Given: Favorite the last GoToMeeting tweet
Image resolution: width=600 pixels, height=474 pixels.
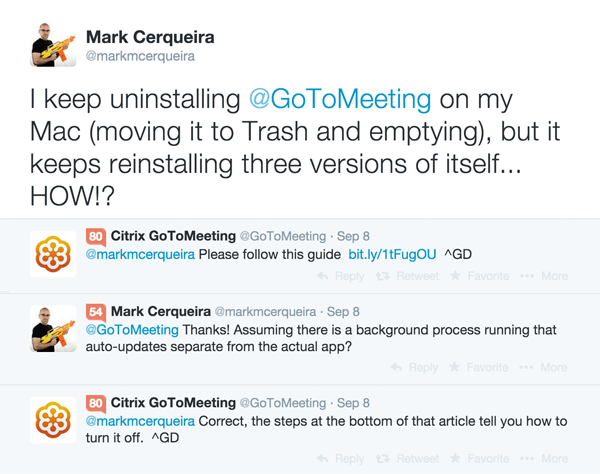Looking at the screenshot, I should (479, 458).
